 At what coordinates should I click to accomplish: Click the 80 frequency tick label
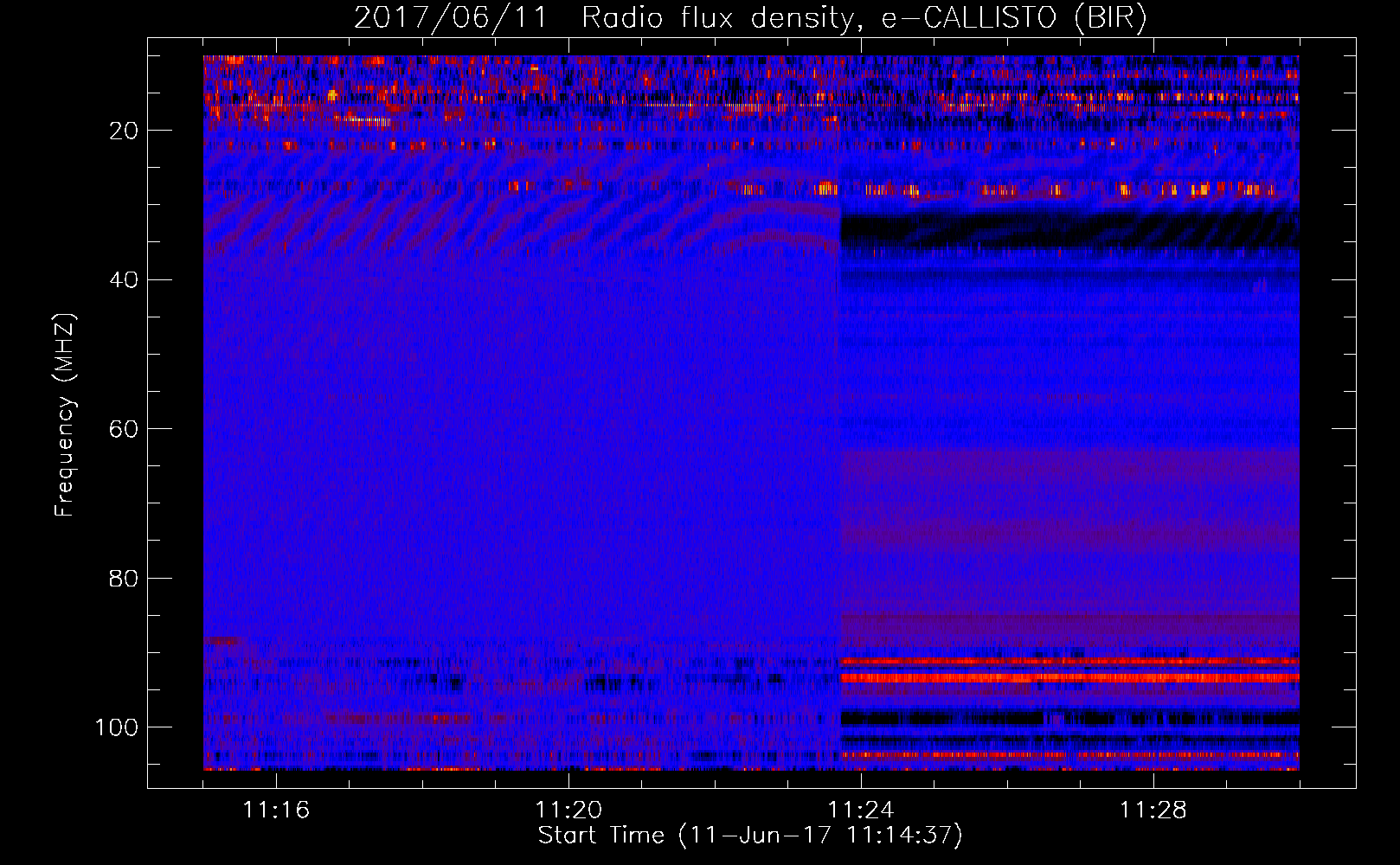125,578
